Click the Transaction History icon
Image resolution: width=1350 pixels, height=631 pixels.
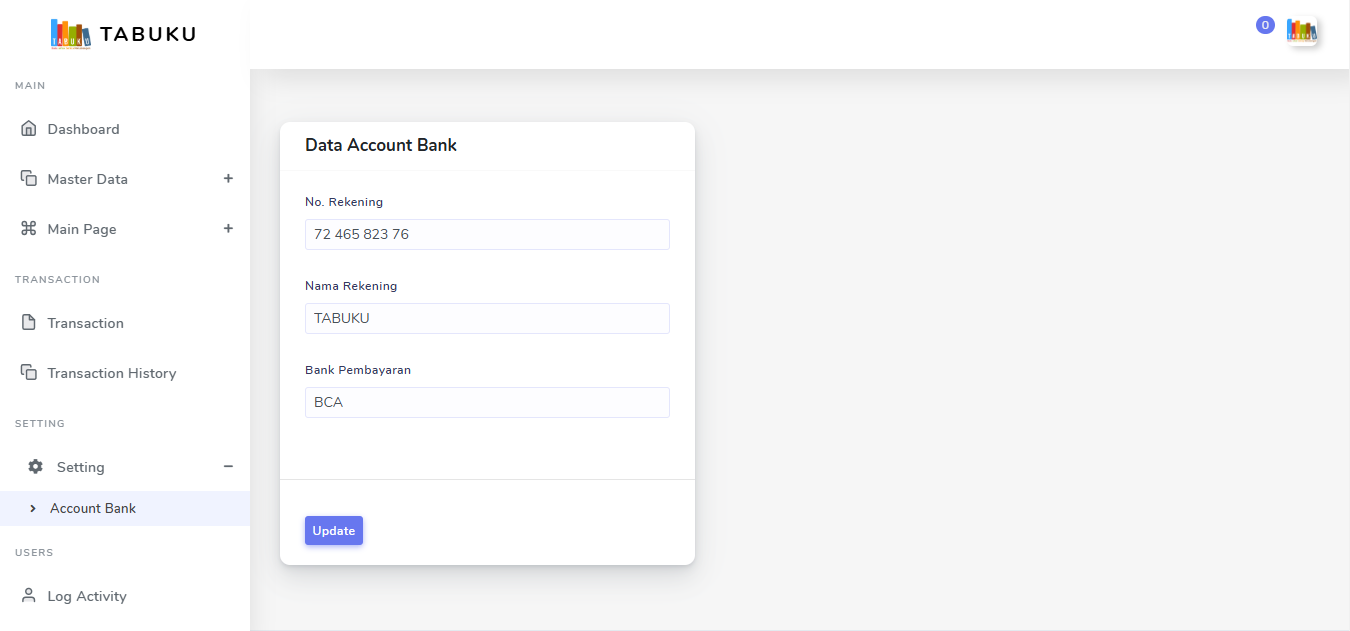(28, 373)
